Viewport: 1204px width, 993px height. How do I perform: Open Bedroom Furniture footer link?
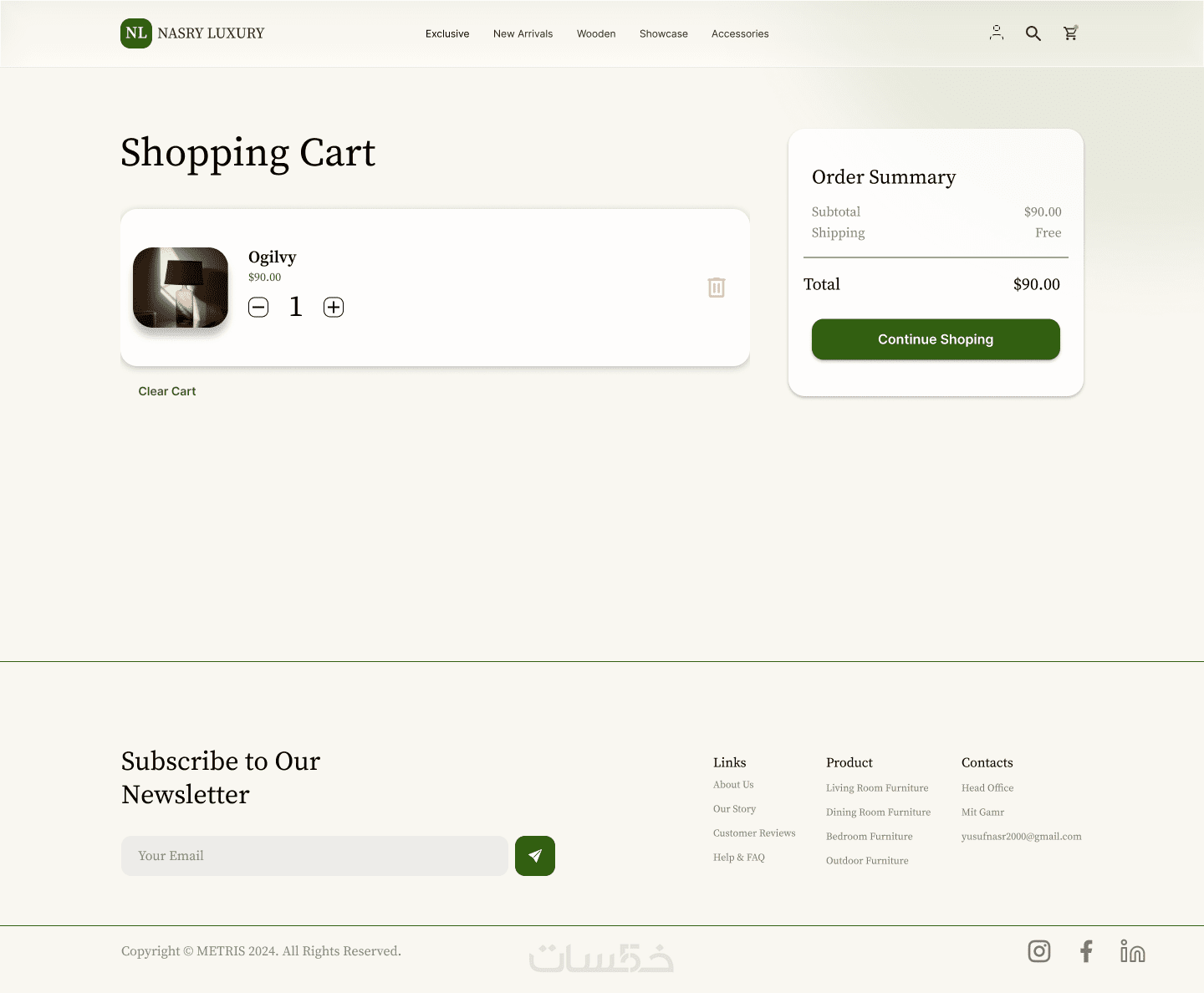tap(870, 837)
